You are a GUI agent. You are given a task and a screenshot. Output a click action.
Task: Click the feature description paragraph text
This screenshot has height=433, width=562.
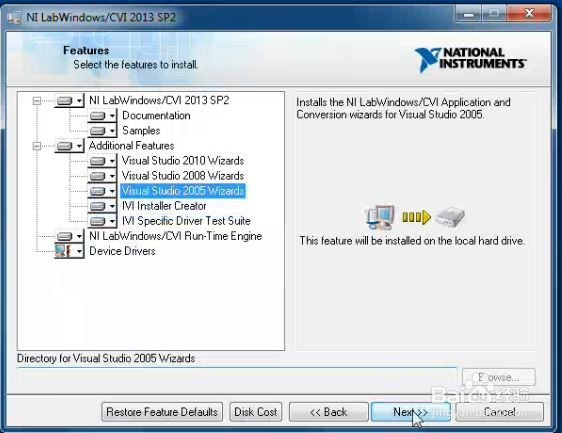403,108
